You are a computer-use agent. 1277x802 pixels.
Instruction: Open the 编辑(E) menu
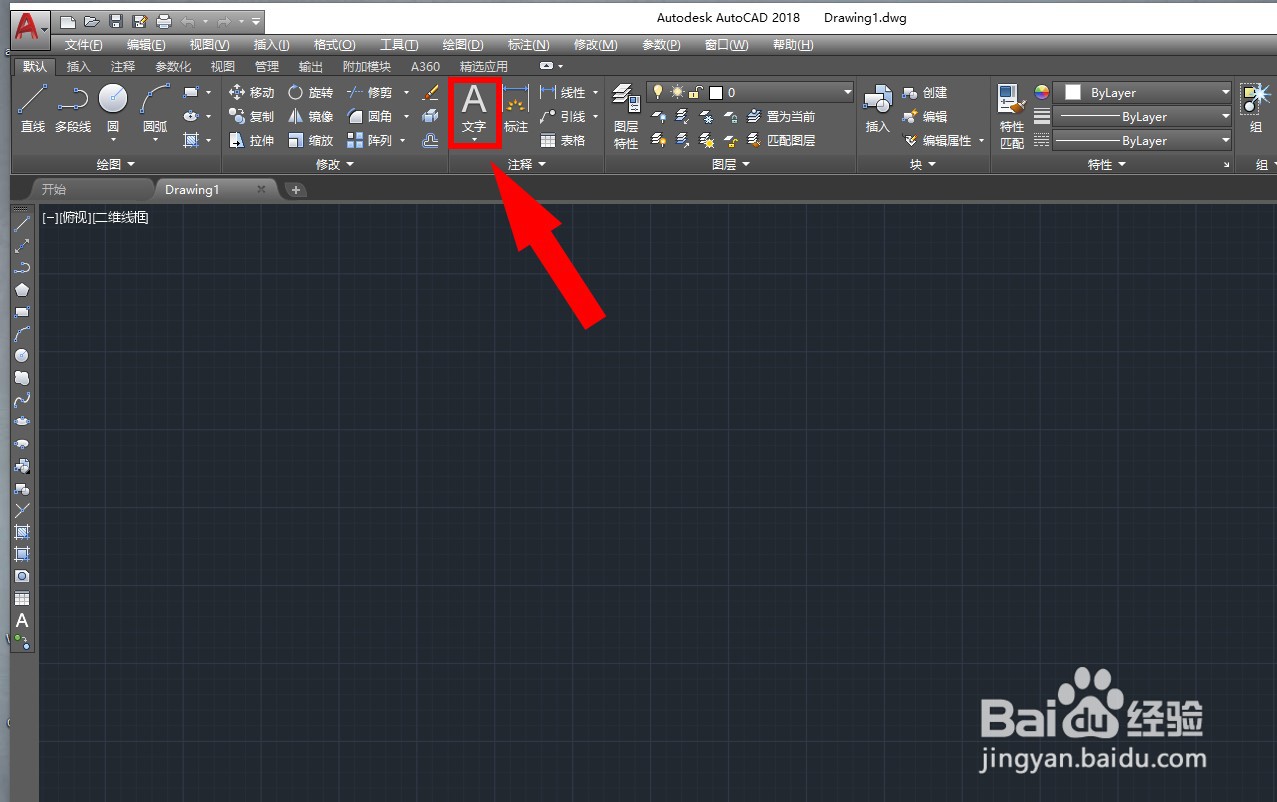pos(146,45)
